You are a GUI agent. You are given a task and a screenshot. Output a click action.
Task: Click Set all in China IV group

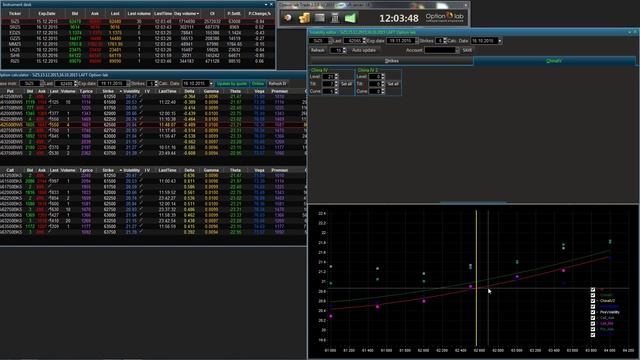pos(347,84)
